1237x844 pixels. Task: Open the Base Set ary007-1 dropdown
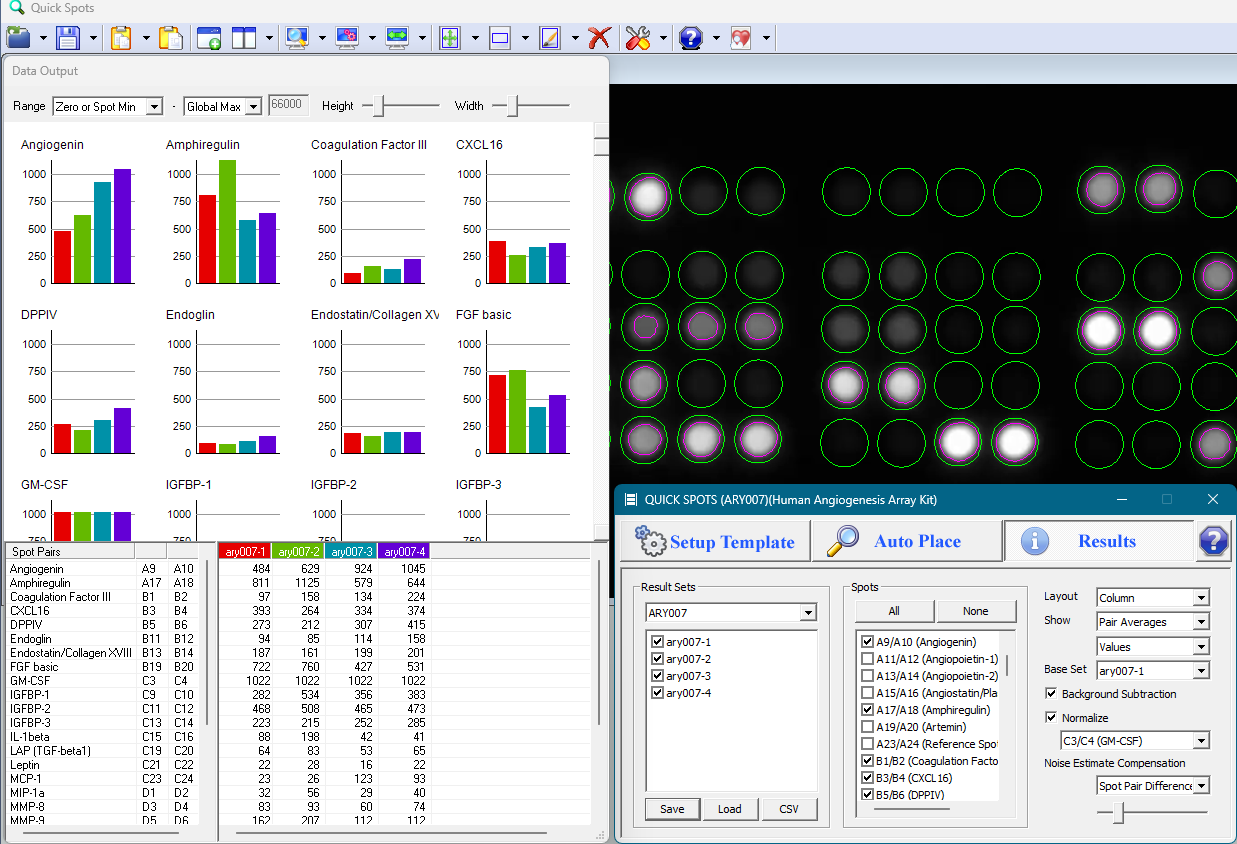pos(1201,671)
